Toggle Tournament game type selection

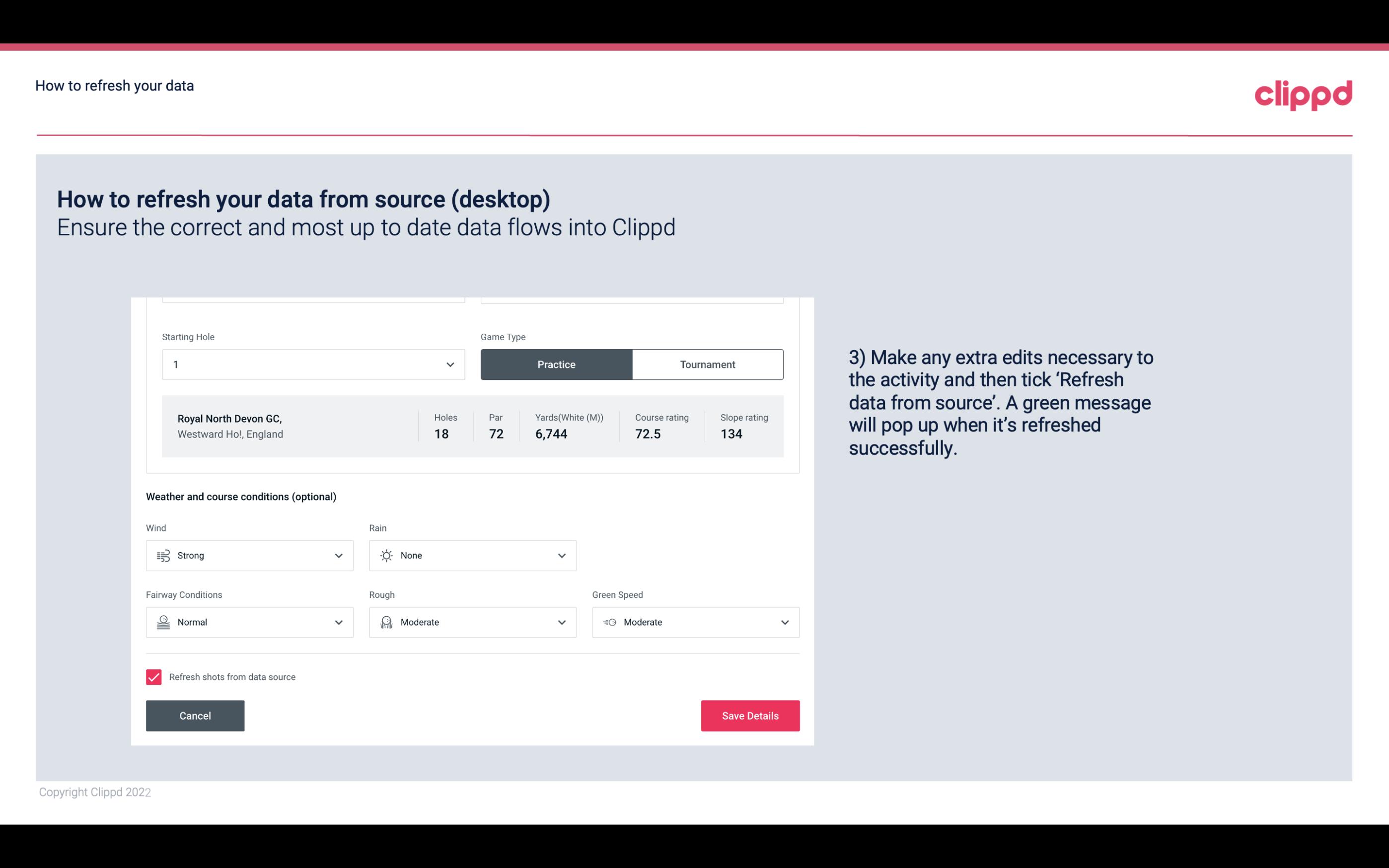pos(707,364)
